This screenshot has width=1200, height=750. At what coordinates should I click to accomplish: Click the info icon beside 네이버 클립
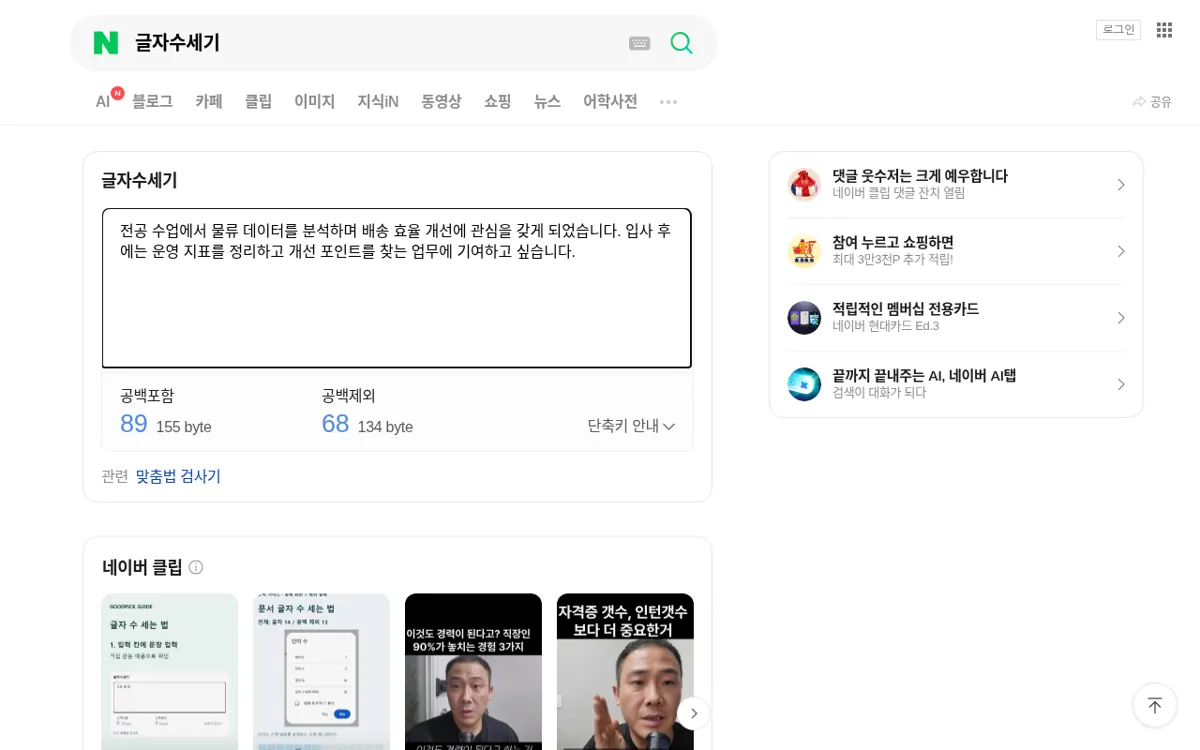point(196,567)
